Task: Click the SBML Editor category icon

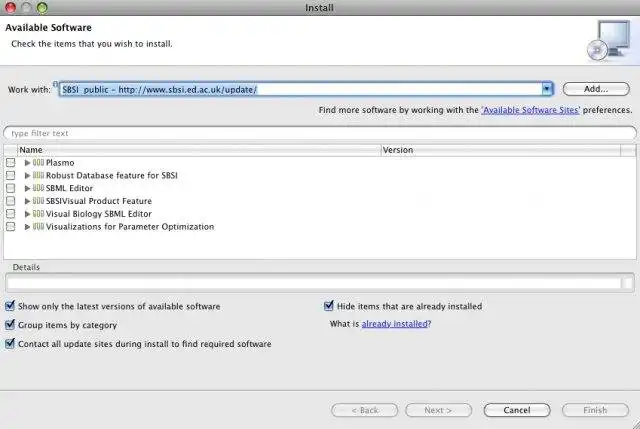Action: [x=38, y=188]
